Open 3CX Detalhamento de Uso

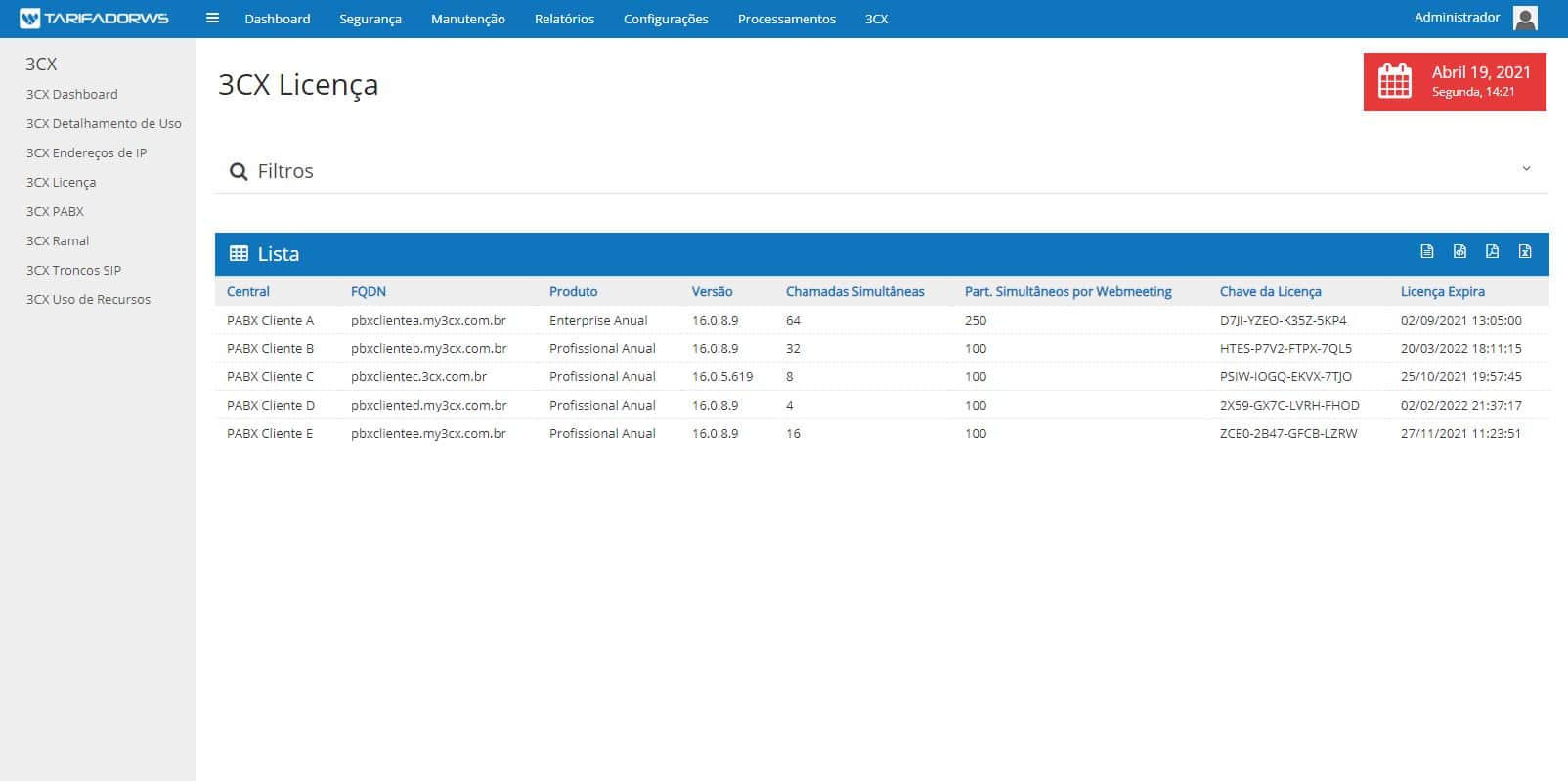104,123
